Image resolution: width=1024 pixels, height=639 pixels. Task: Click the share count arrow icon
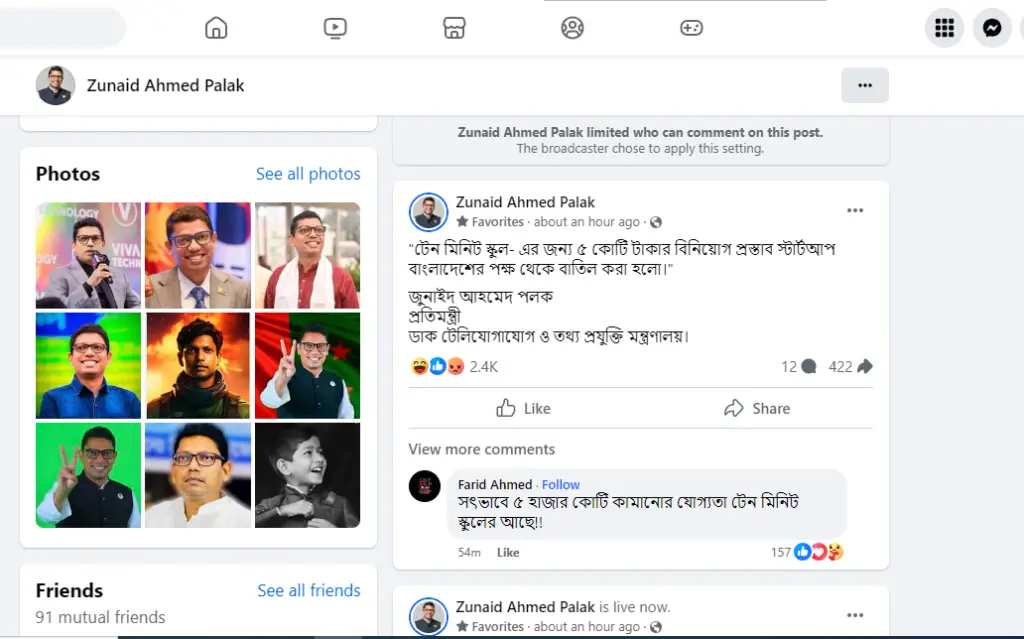[x=865, y=367]
